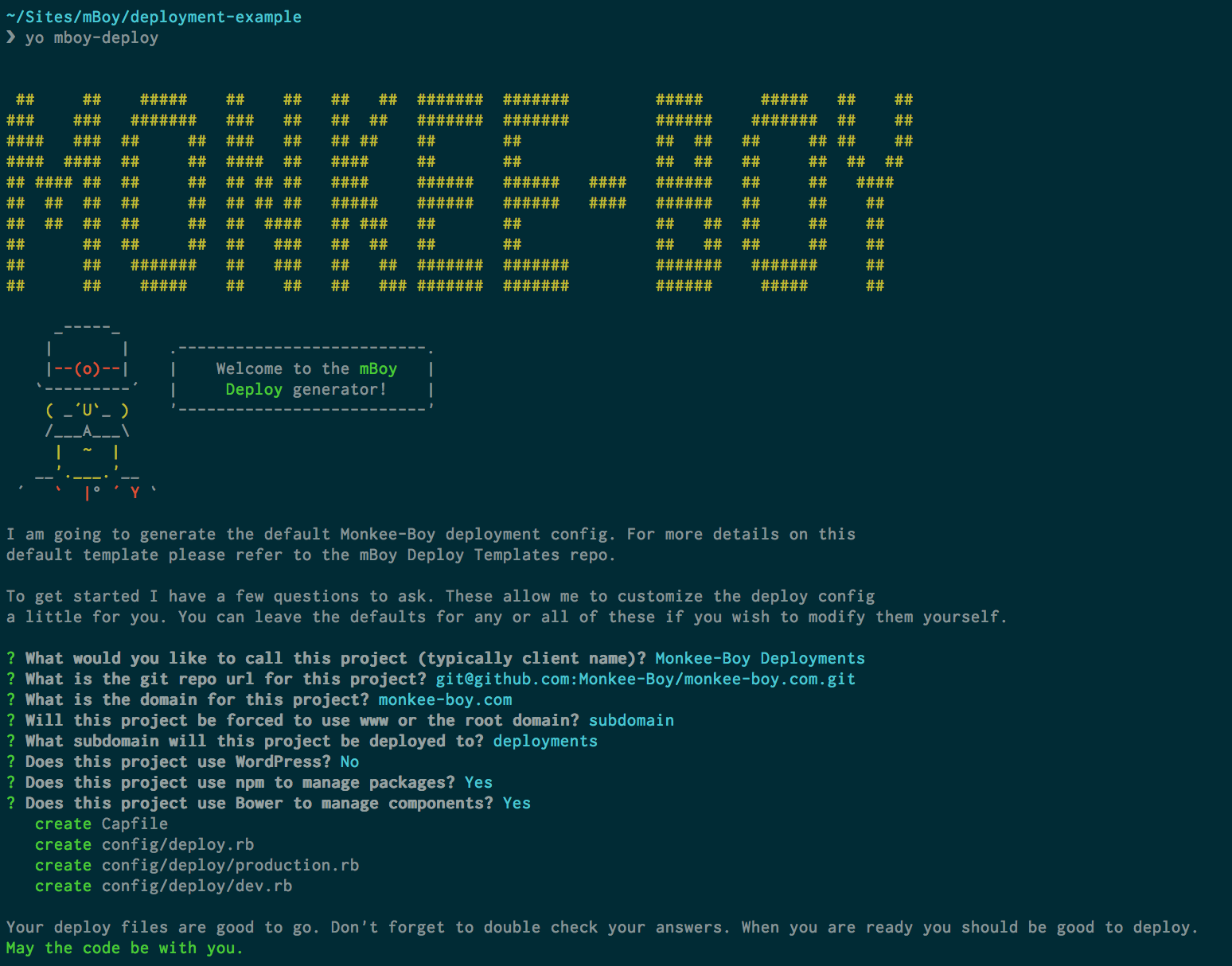Screen dimensions: 1232x966
Task: Click the 'Your deploy files are good to go' line
Action: (602, 927)
